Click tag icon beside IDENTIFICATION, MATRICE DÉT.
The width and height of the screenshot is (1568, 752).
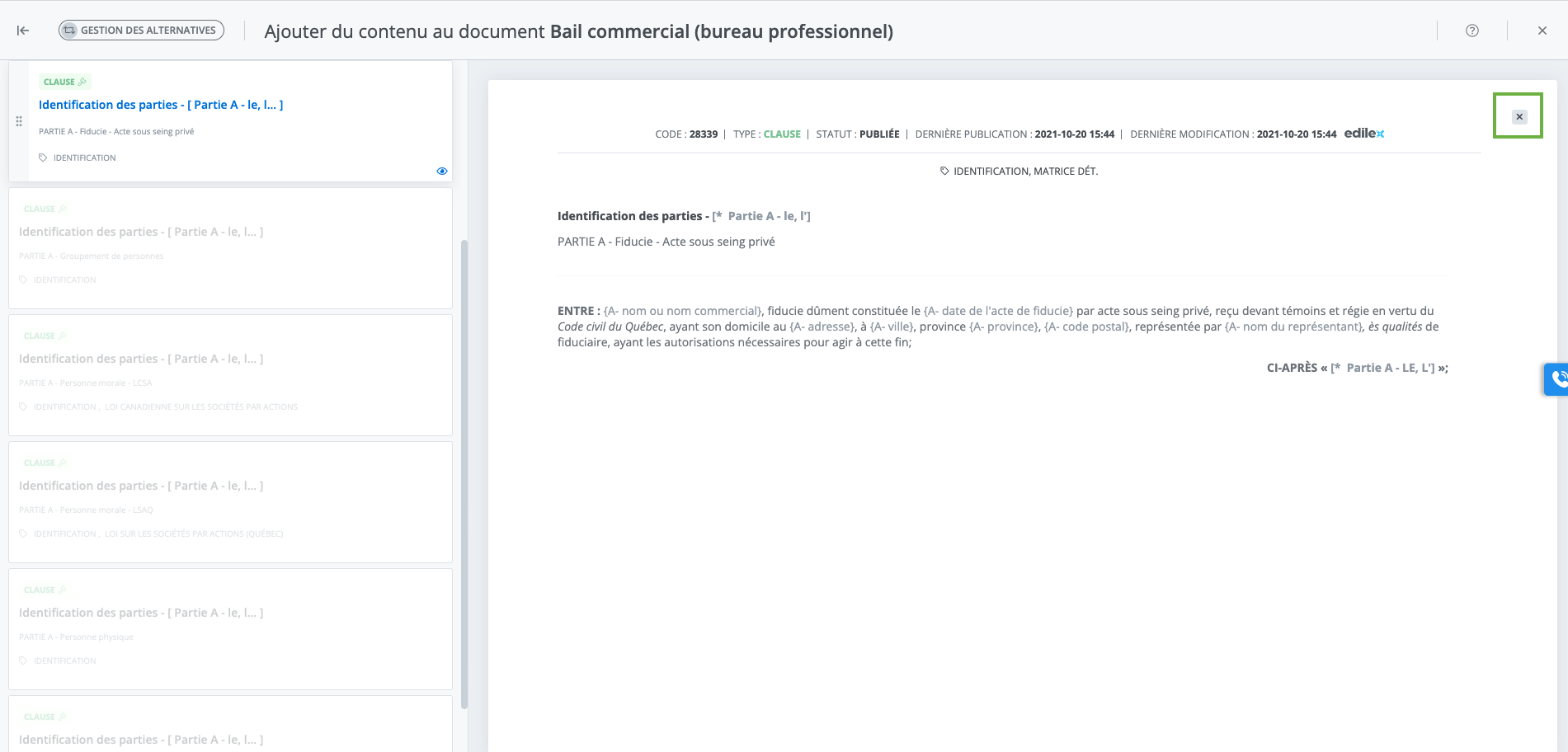[x=944, y=172]
